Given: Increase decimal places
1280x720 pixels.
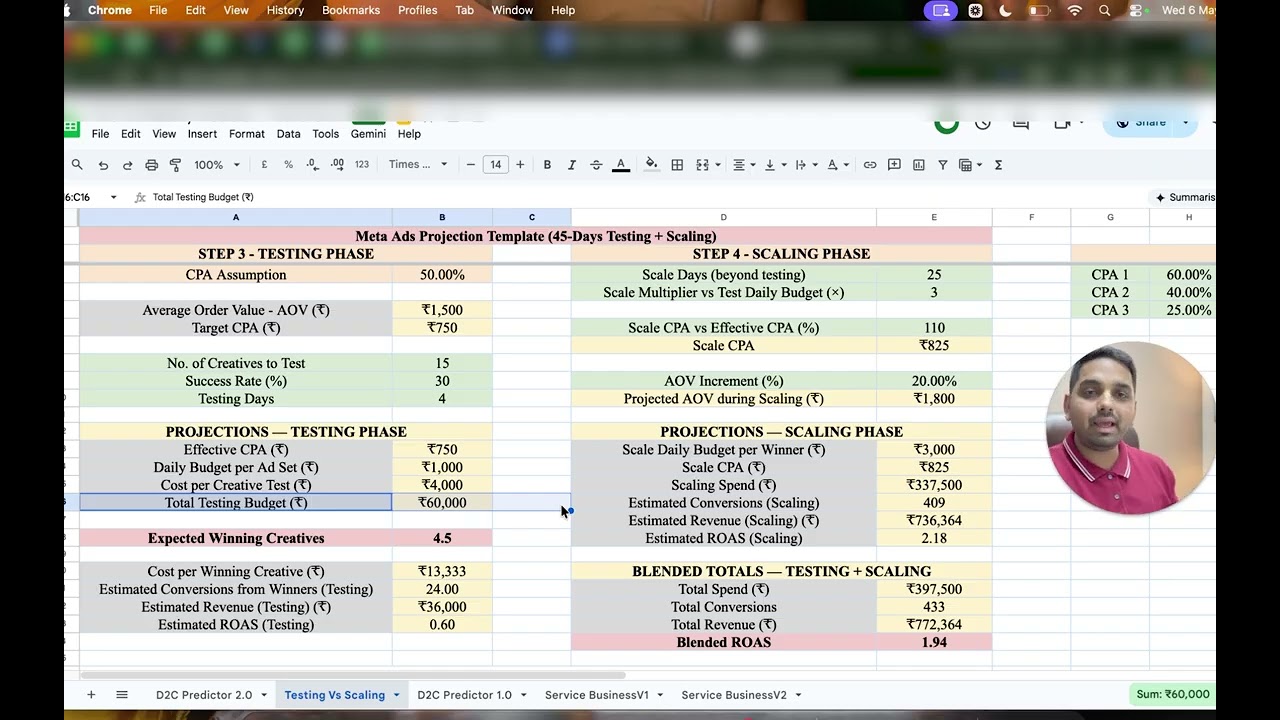Looking at the screenshot, I should pos(337,165).
